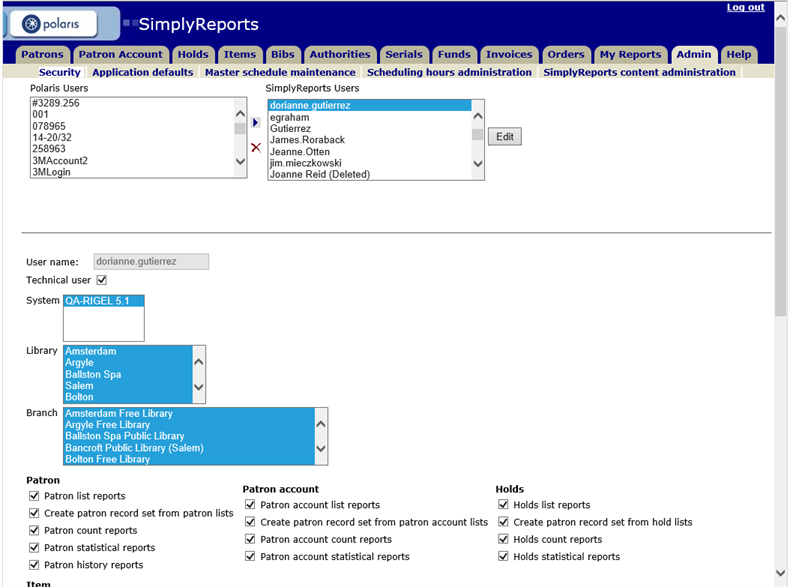The height and width of the screenshot is (587, 790).
Task: Open the Orders tab
Action: (566, 54)
